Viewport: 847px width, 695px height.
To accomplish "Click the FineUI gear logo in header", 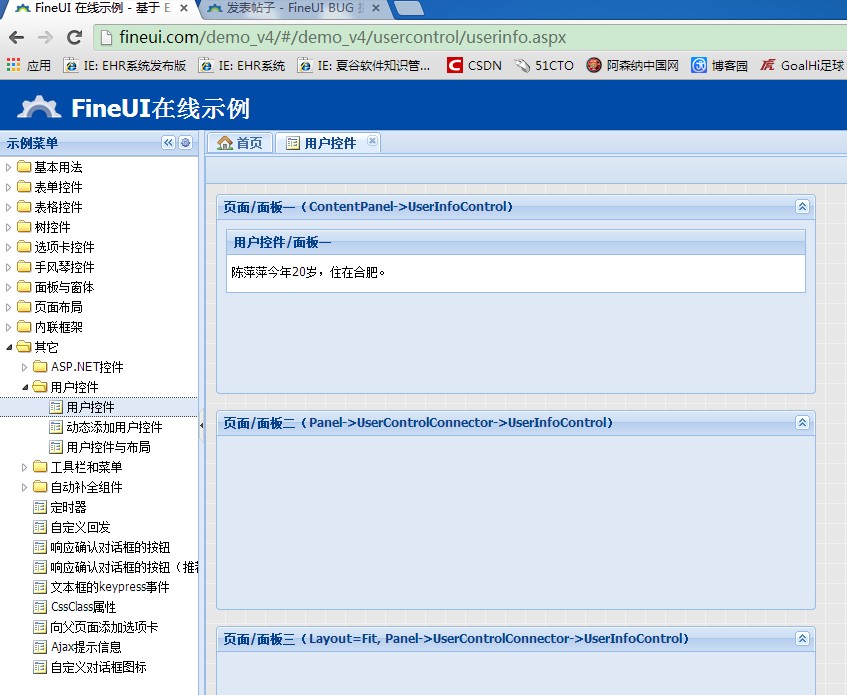I will pyautogui.click(x=38, y=107).
